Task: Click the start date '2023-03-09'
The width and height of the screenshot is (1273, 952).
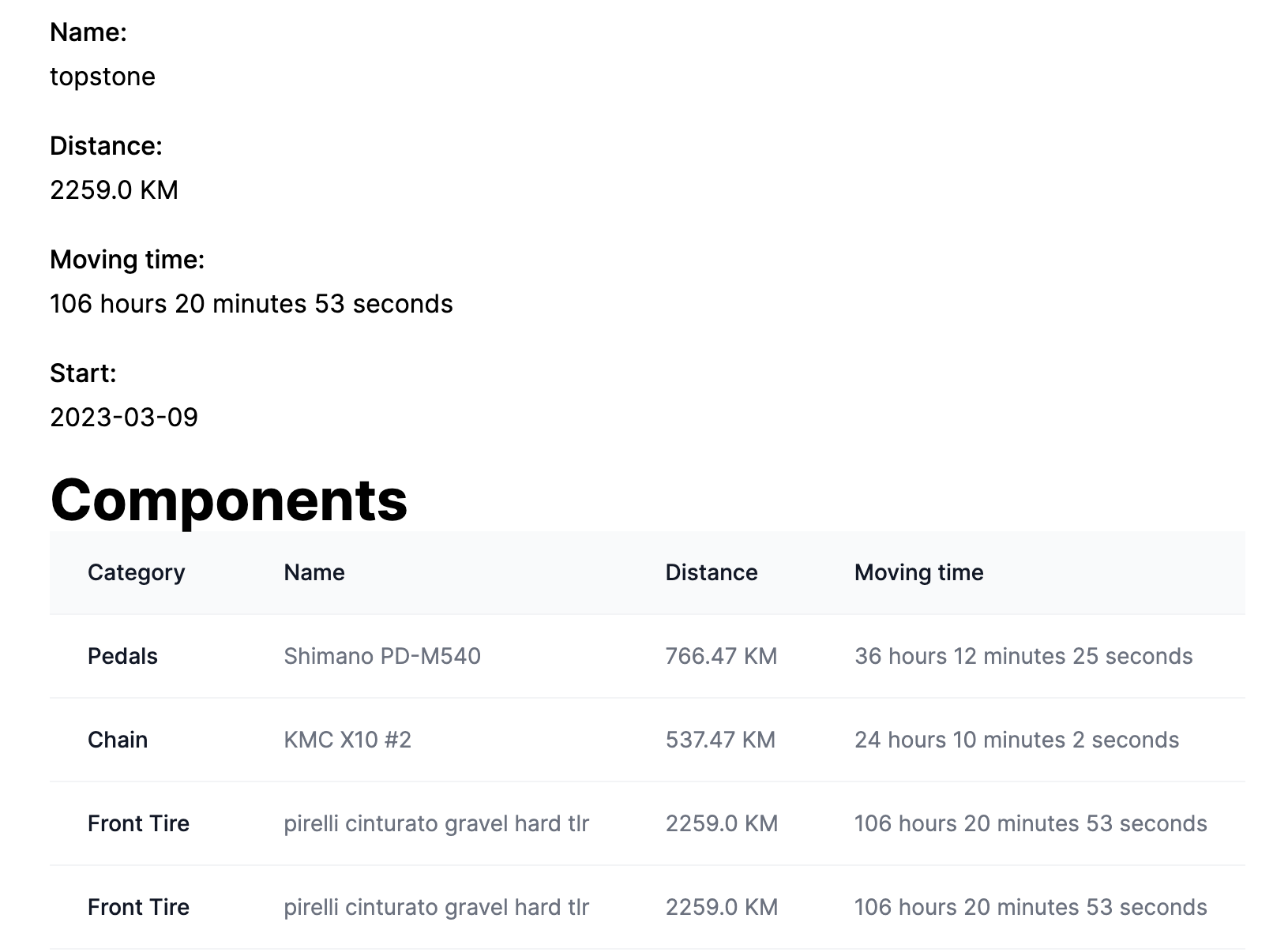Action: click(x=124, y=418)
